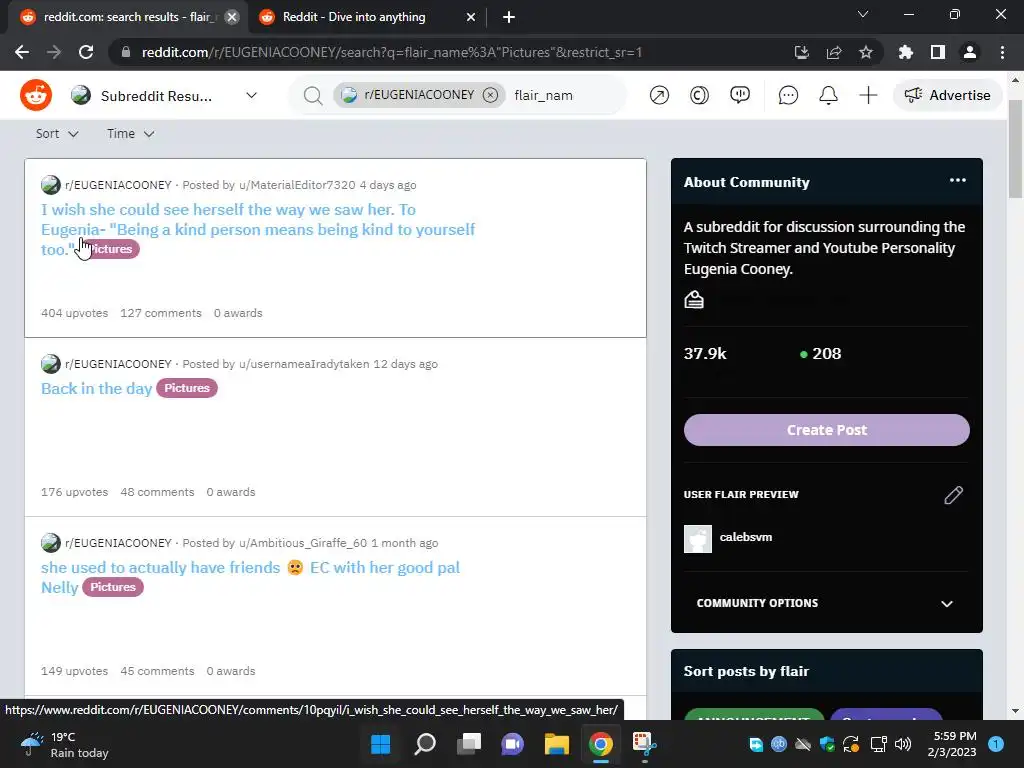Go back to previous page
The width and height of the screenshot is (1024, 768).
pos(22,52)
